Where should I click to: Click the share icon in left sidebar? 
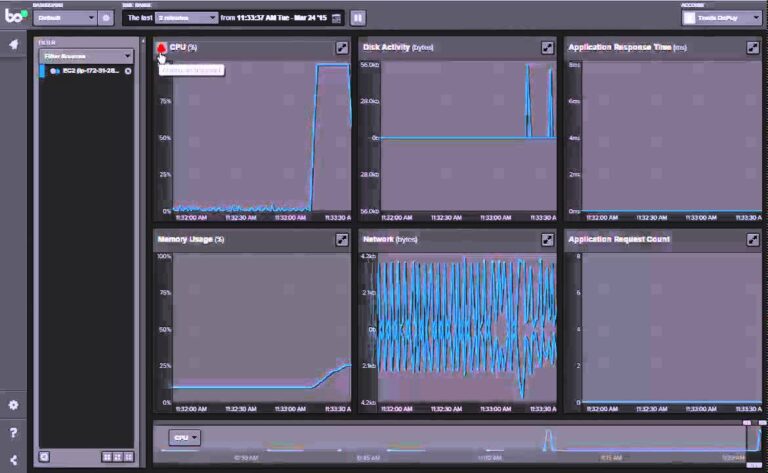13,459
